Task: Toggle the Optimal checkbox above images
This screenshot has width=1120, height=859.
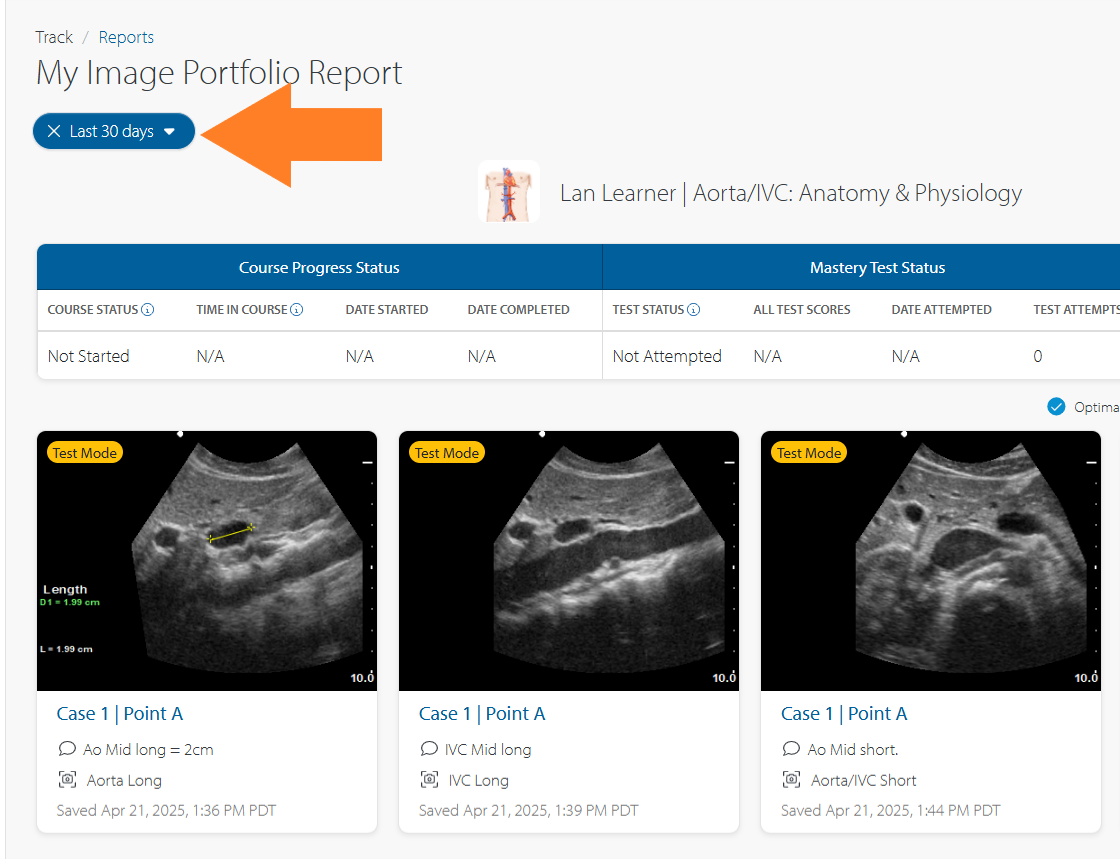Action: 1056,407
